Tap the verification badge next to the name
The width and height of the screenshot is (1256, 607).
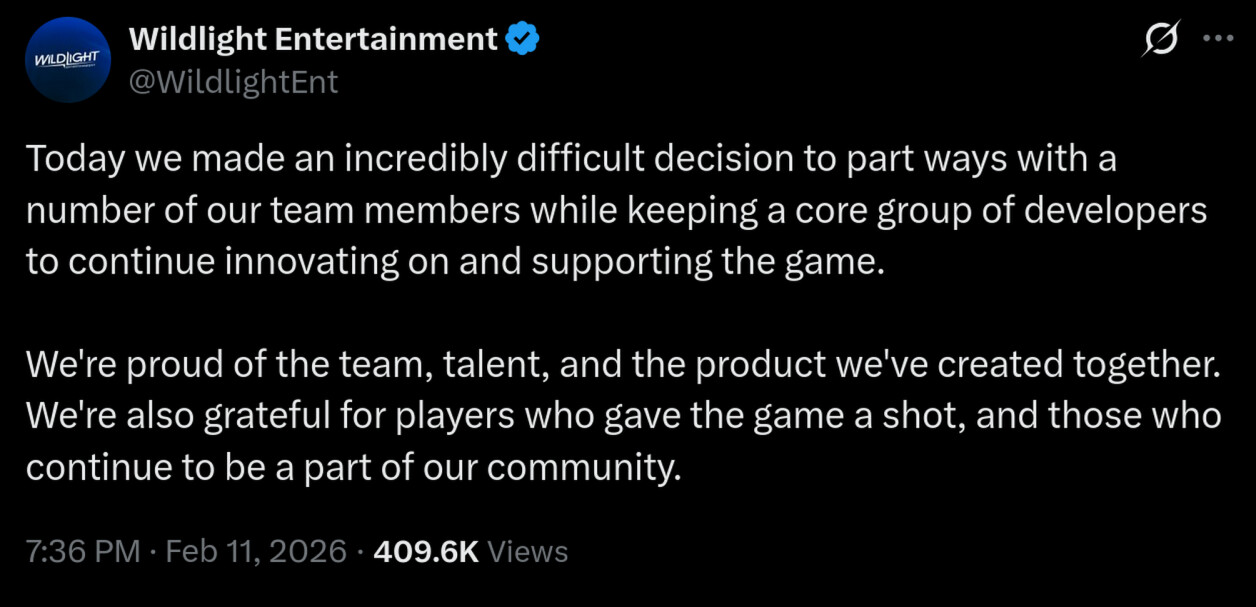(x=520, y=38)
